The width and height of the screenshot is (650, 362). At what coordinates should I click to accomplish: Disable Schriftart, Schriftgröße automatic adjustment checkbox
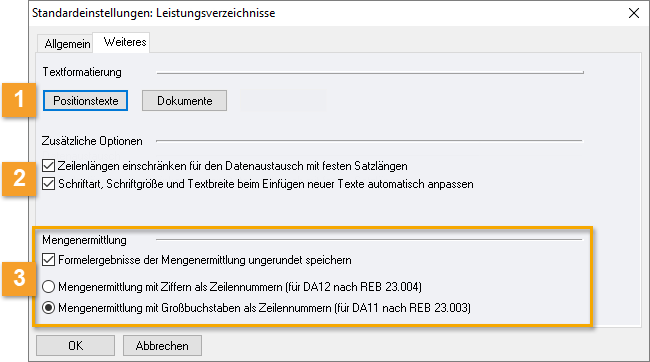tap(49, 184)
